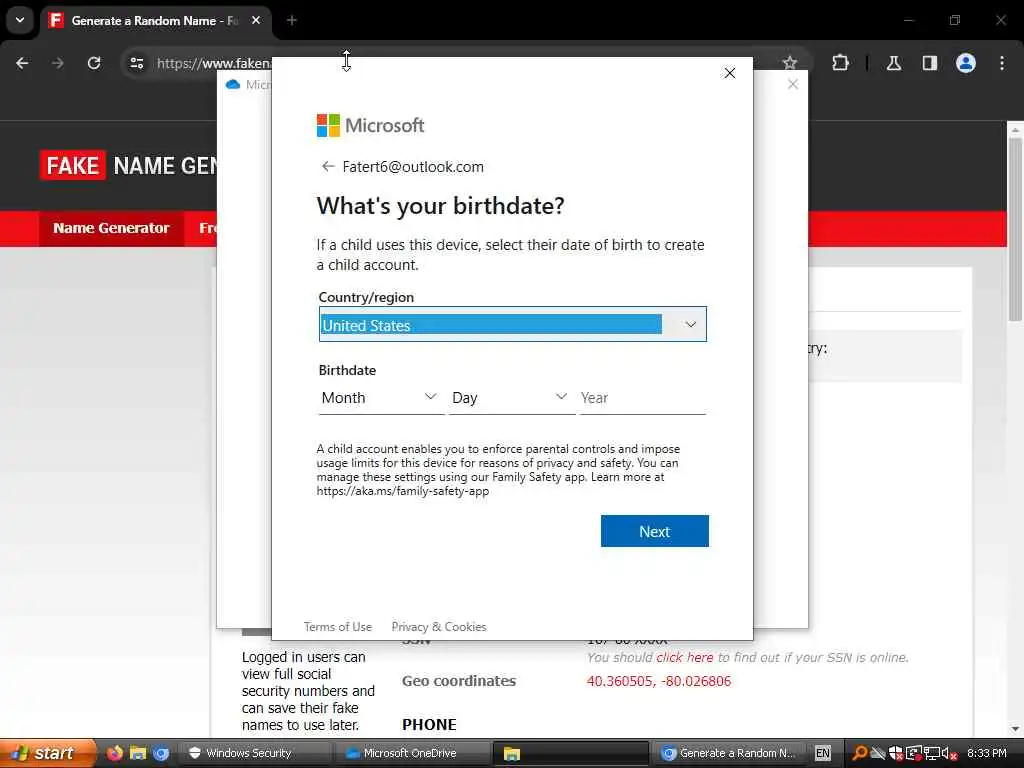Image resolution: width=1024 pixels, height=768 pixels.
Task: Open the Month dropdown under Birthdate
Action: (380, 398)
